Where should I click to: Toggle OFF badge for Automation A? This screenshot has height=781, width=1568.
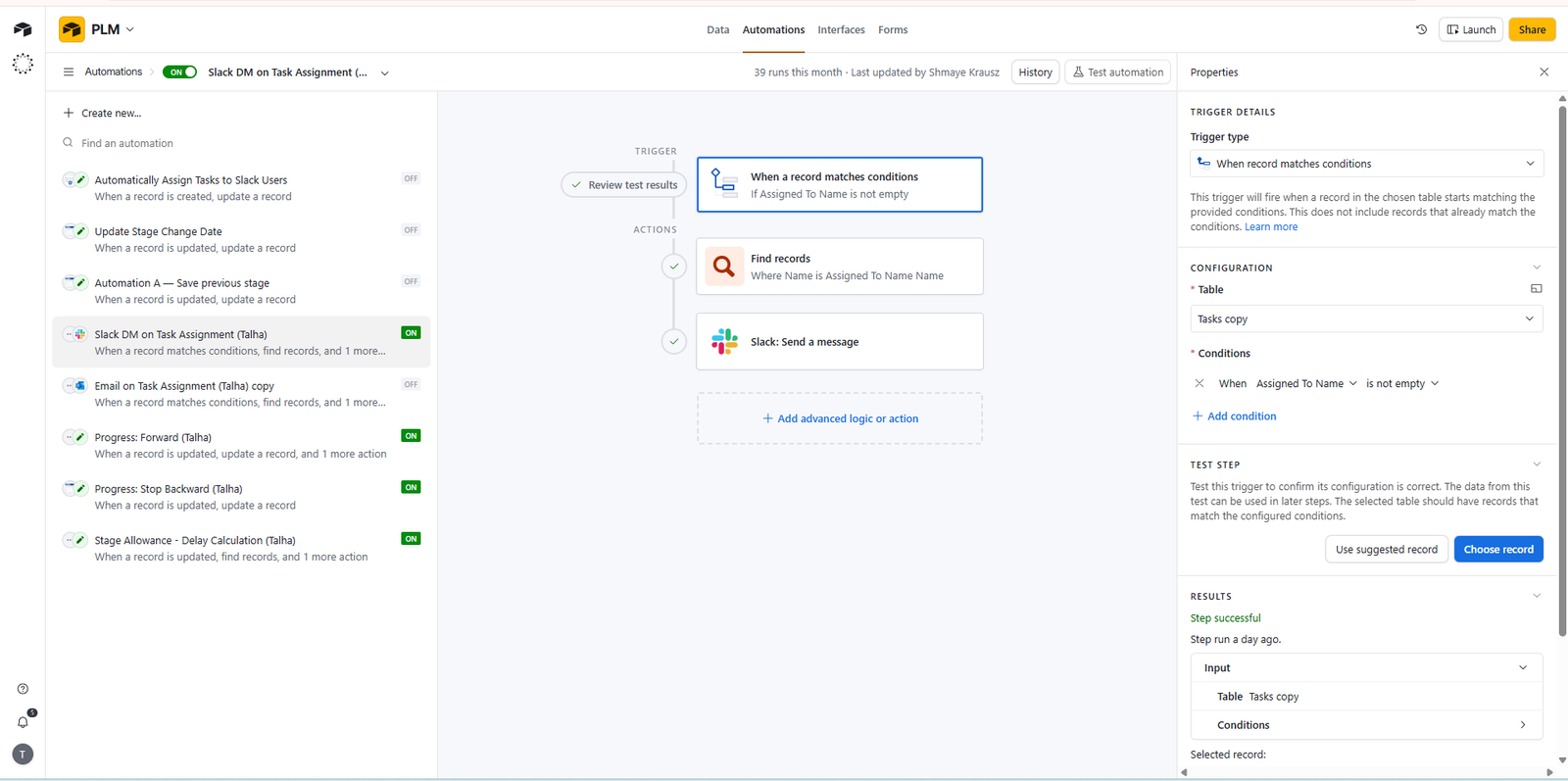click(x=411, y=281)
